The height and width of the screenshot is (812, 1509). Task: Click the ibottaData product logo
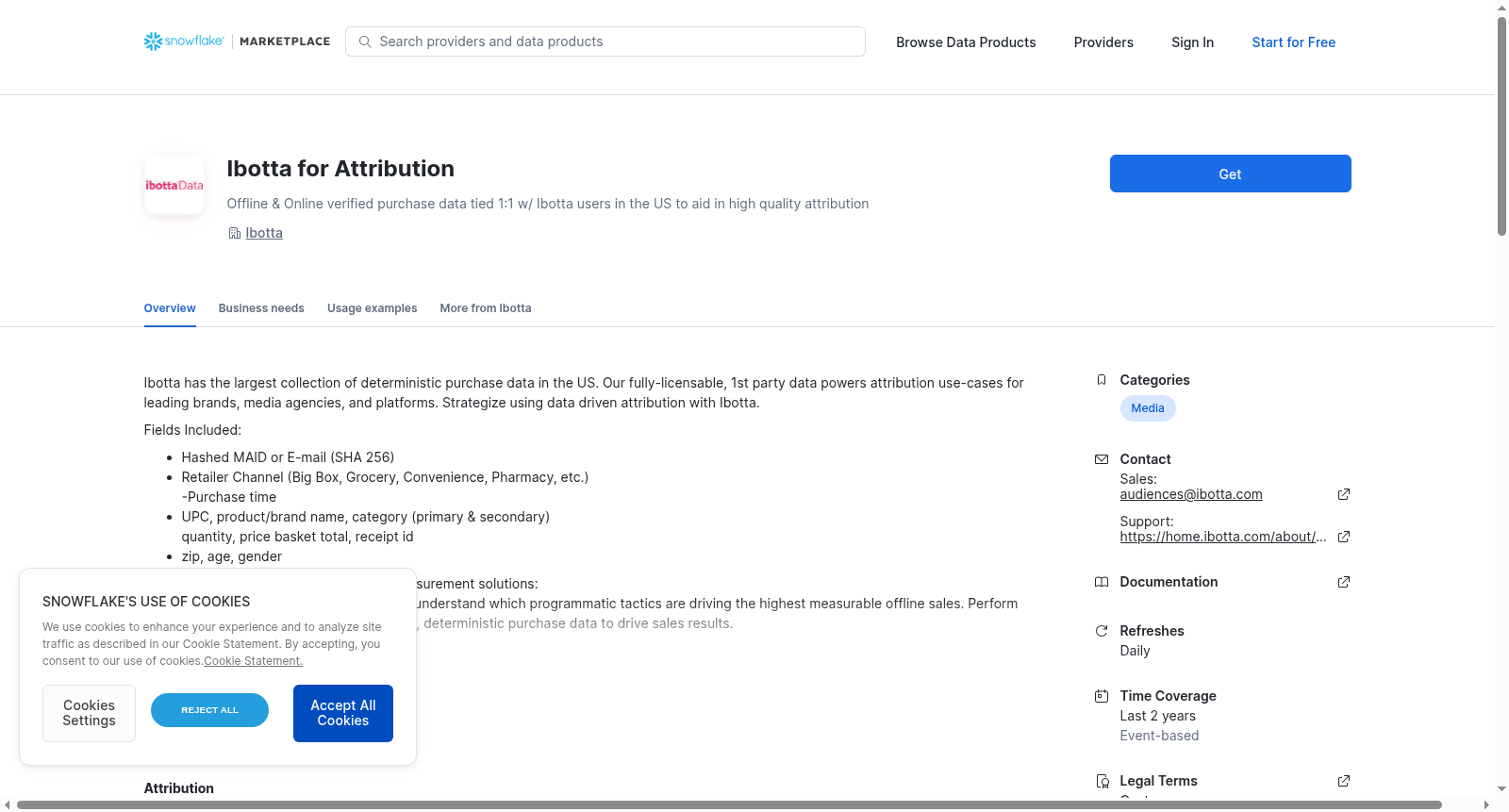174,185
